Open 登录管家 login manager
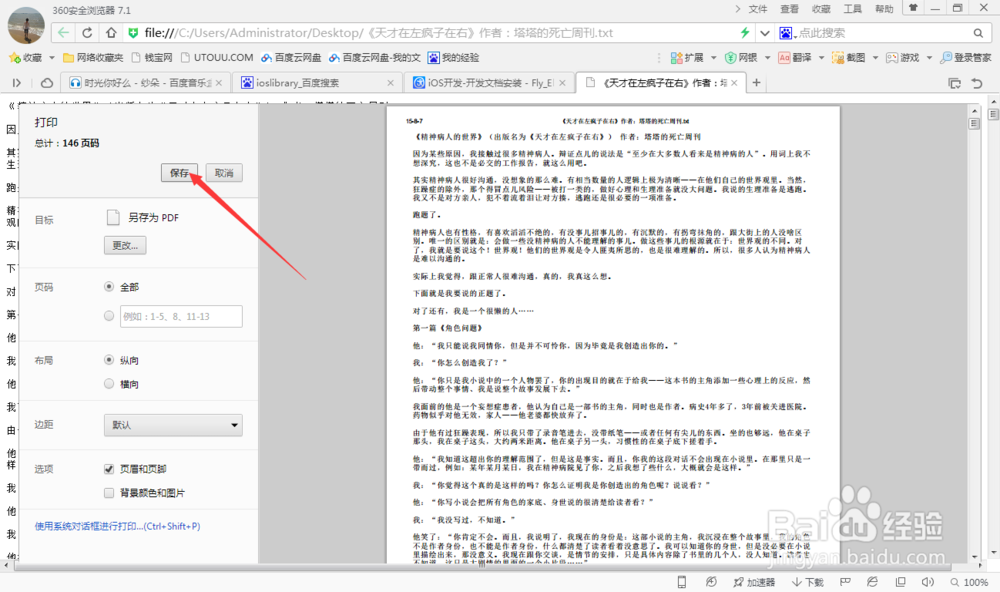 click(x=966, y=57)
